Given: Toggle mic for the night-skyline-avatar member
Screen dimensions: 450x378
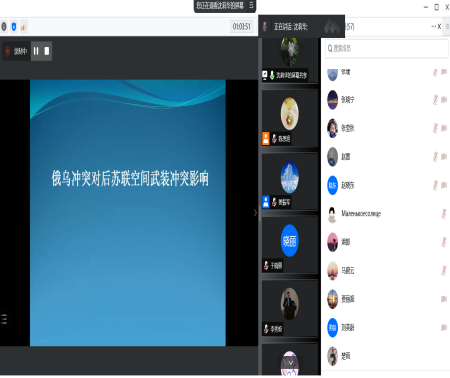Looking at the screenshot, I should (x=435, y=100).
